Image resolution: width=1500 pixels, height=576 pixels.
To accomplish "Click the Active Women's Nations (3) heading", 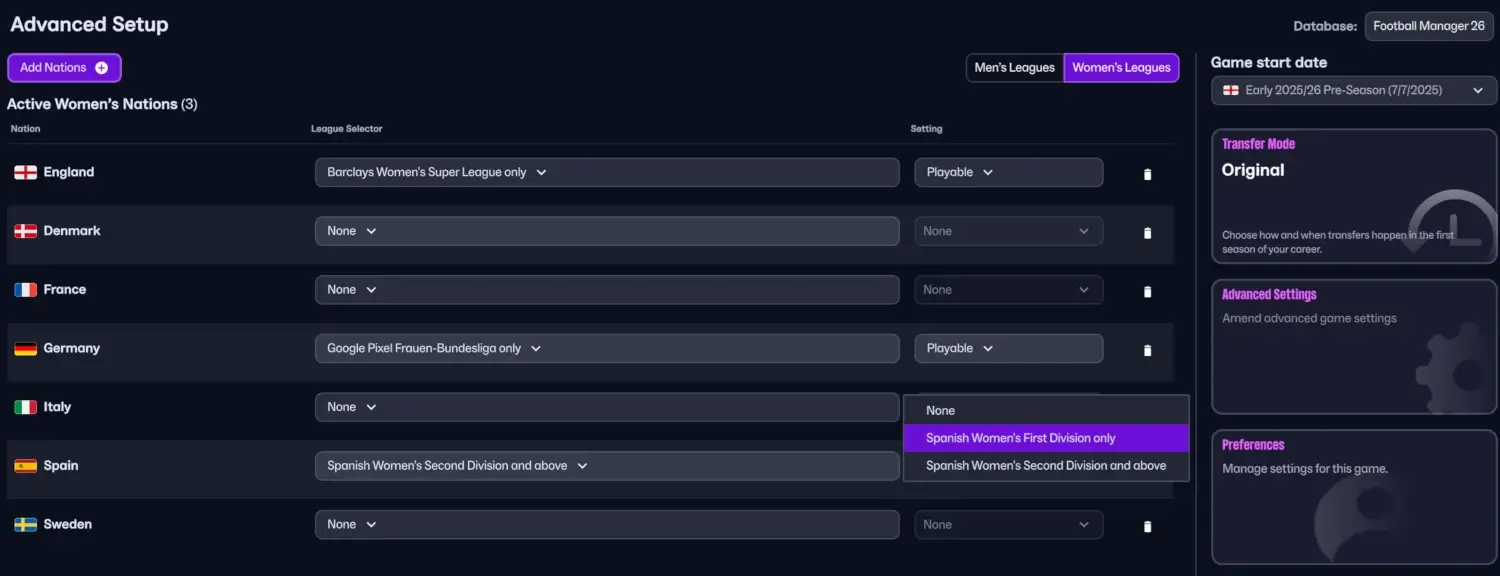I will point(102,104).
